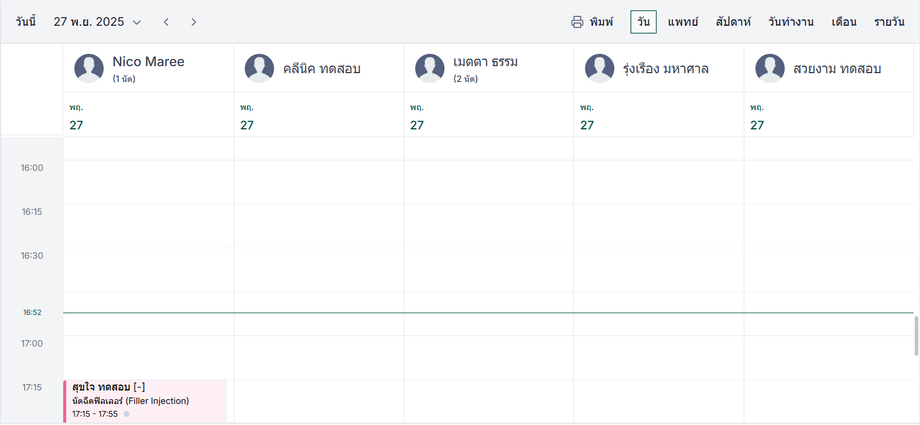Click สวยงาม ทดสอบ avatar icon
This screenshot has width=920, height=425.
pos(769,68)
